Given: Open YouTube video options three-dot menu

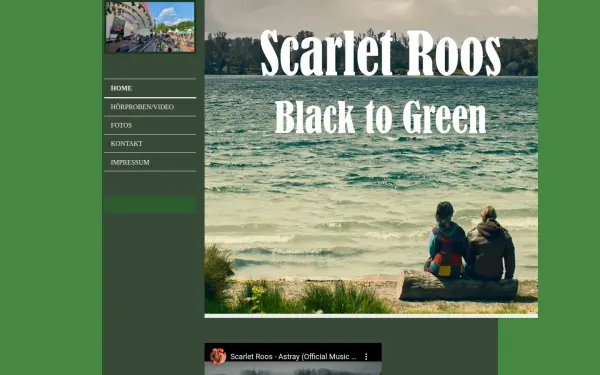Looking at the screenshot, I should (x=366, y=357).
